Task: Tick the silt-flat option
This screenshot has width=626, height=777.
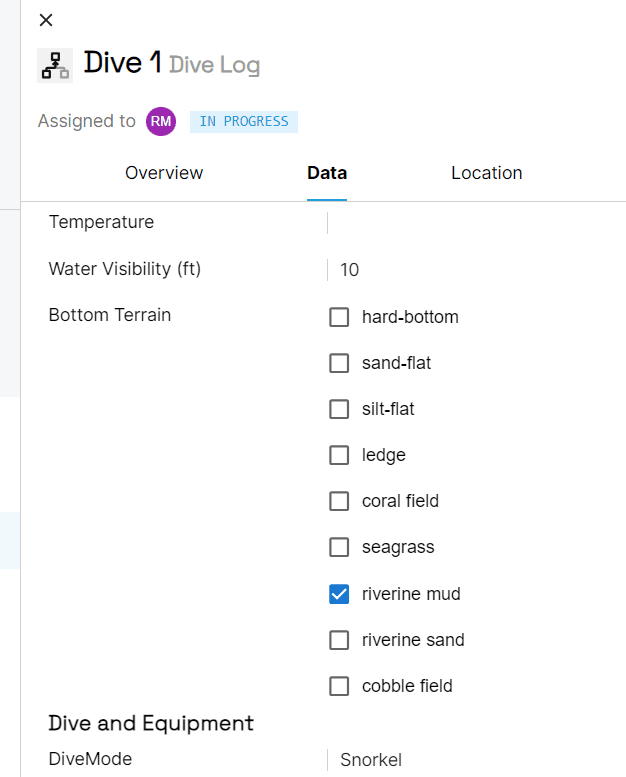Action: (339, 410)
